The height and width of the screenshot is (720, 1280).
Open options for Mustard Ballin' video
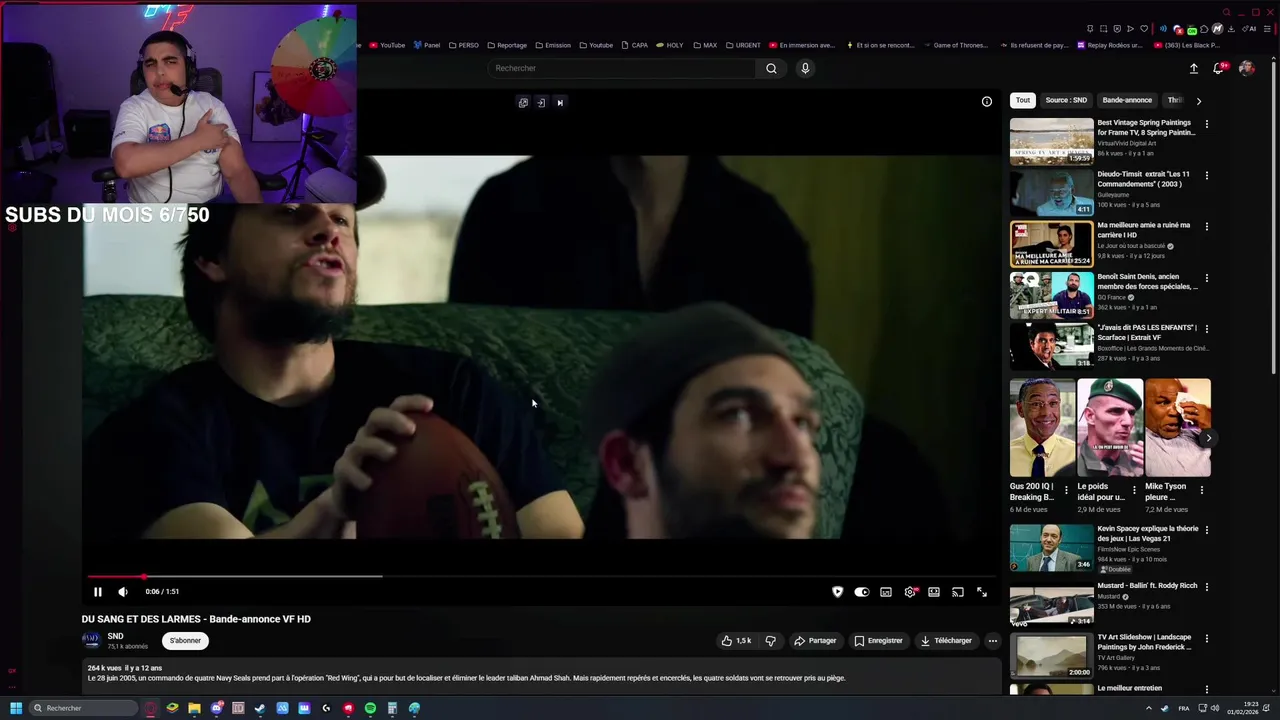[1207, 587]
